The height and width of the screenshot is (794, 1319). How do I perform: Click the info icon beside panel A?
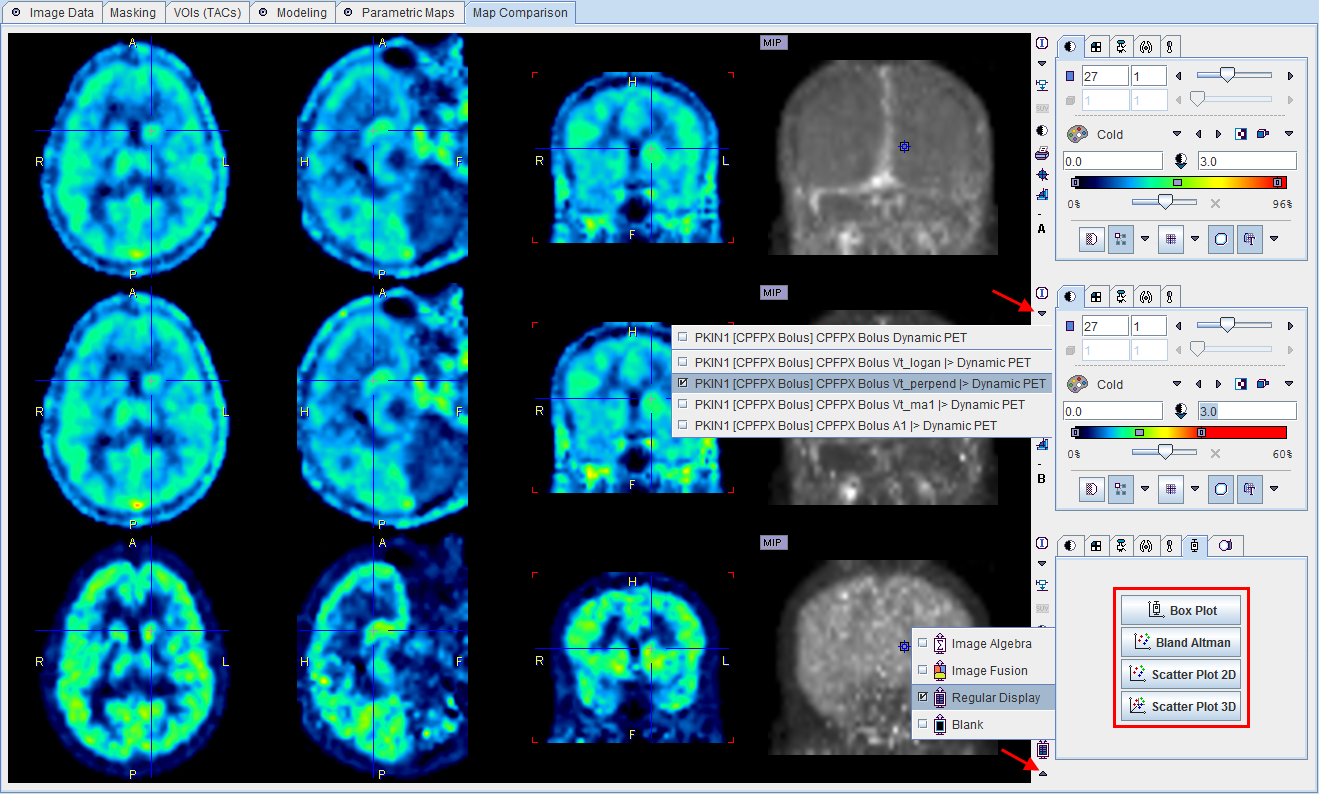pos(1042,44)
